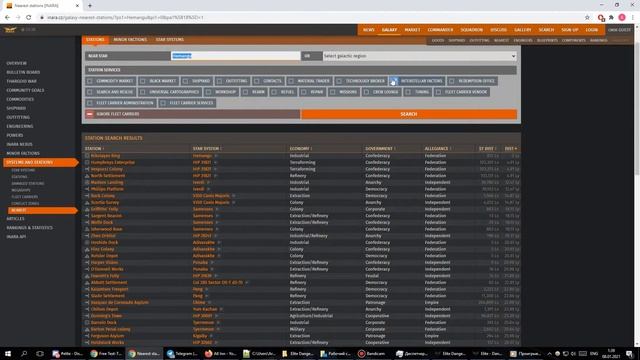The image size is (640, 360).
Task: Open Community Goals in the left sidebar
Action: [25, 90]
